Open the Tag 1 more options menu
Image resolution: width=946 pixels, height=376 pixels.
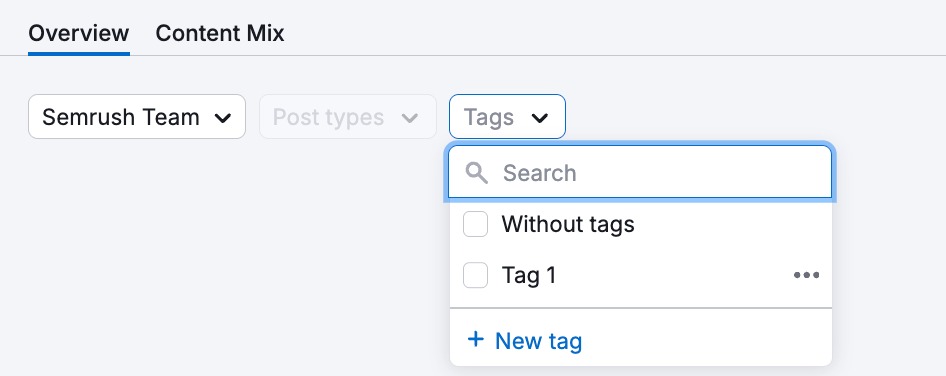click(x=806, y=275)
